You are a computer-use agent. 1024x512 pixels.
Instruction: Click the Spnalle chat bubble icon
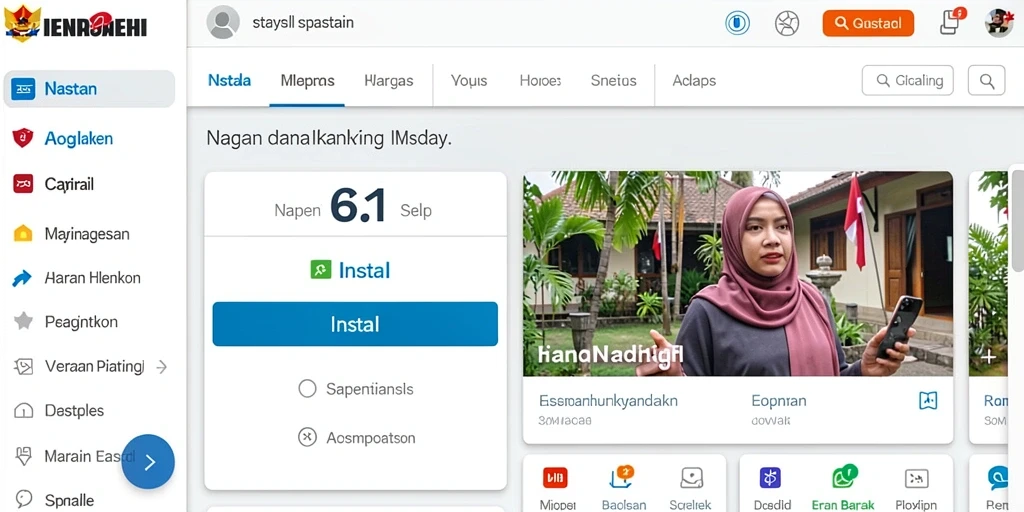24,500
